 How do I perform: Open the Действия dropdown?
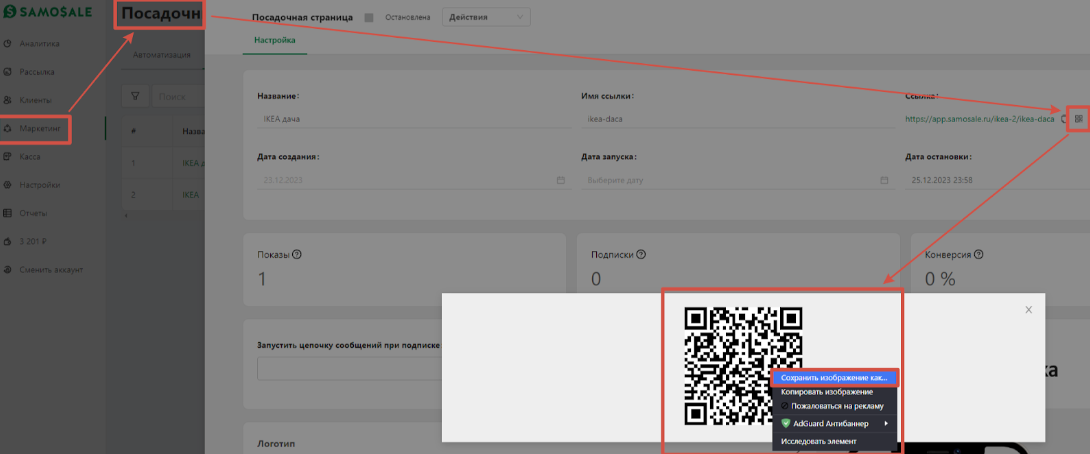pos(486,17)
